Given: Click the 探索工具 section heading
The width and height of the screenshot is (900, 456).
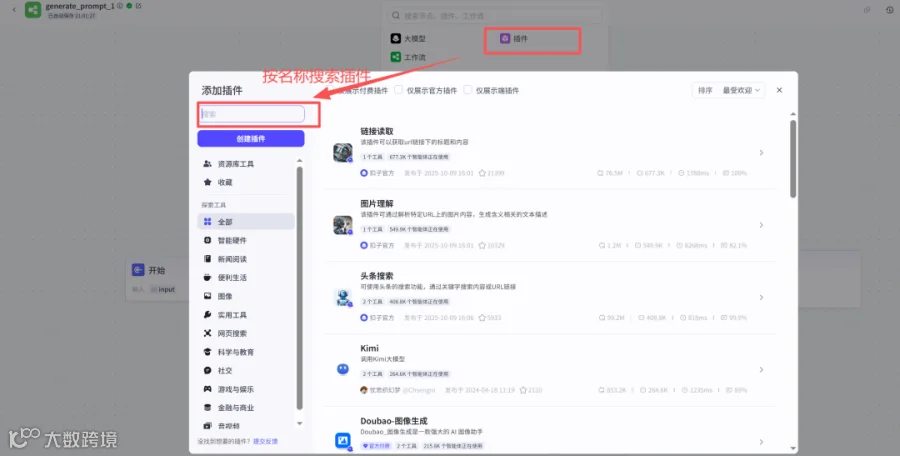Looking at the screenshot, I should tap(214, 205).
